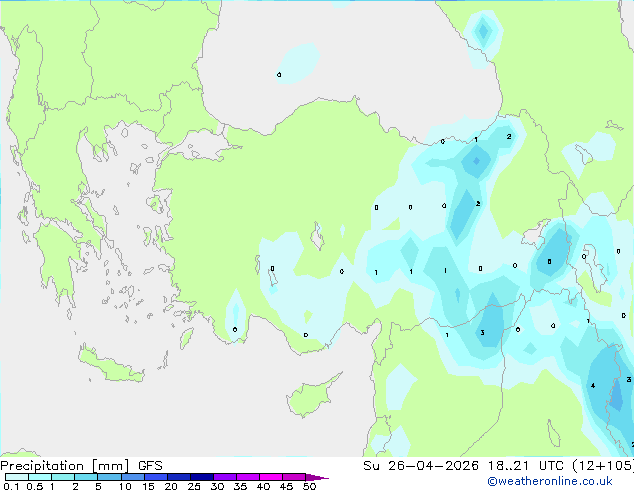
Task: Click the 'Su 26-04-2026' date text
Action: click(421, 466)
